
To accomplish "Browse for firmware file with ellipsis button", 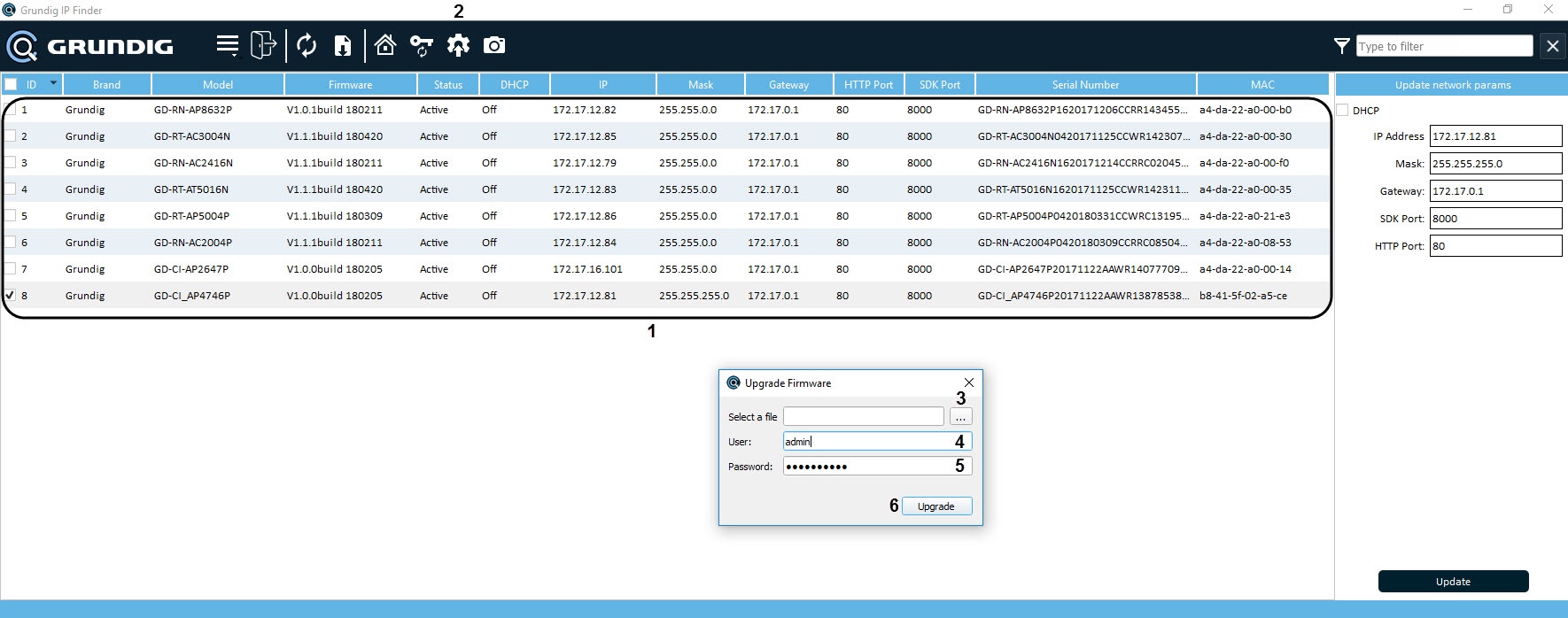I will point(960,417).
